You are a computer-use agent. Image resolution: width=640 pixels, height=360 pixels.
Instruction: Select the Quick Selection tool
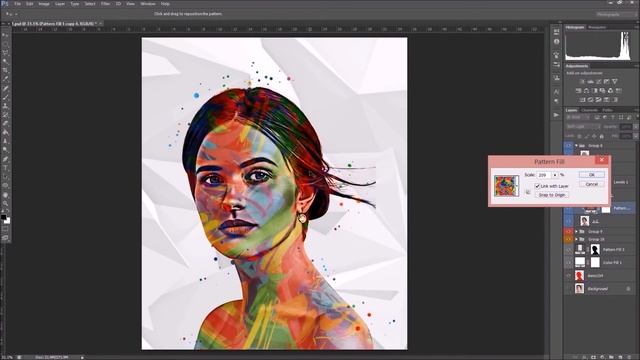pos(5,62)
